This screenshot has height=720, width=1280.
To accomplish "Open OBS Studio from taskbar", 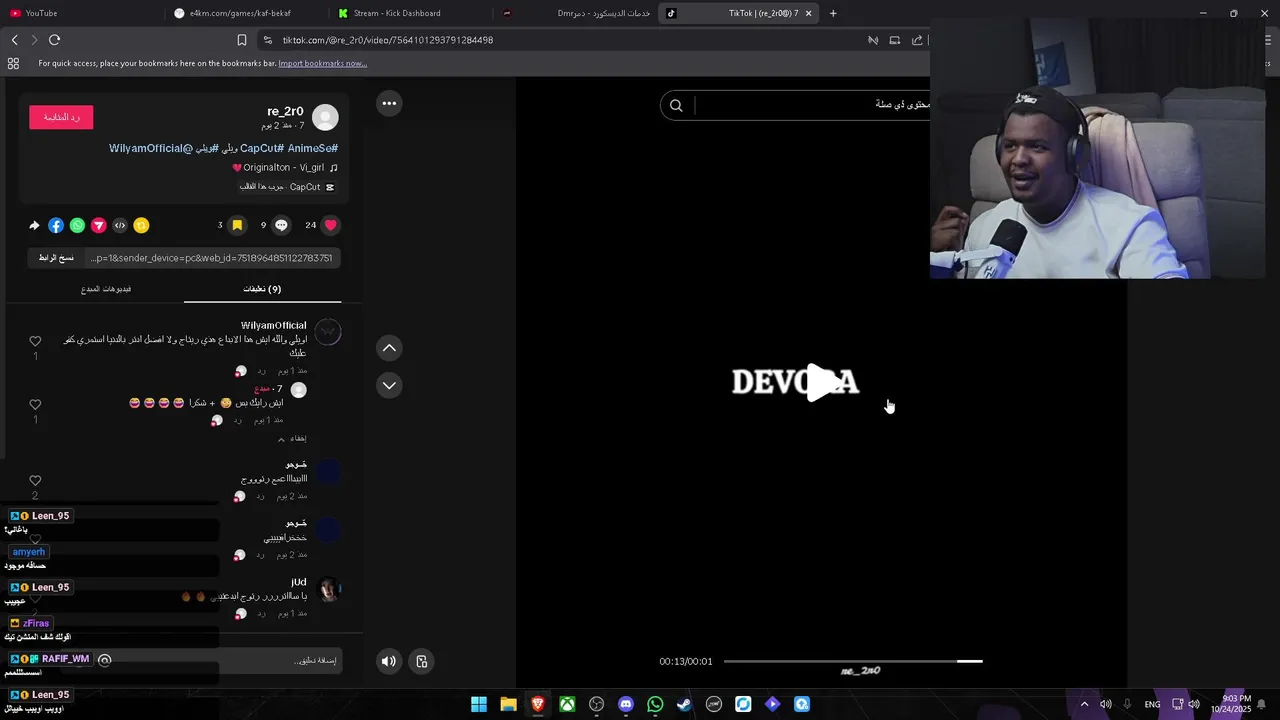I will pos(597,704).
